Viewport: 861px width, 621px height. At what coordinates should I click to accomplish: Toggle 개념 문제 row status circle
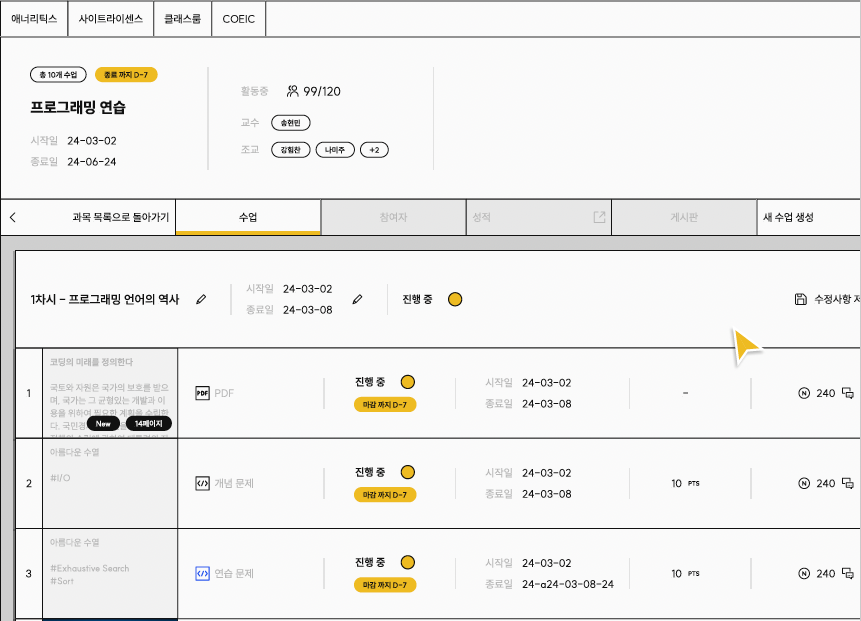tap(407, 472)
